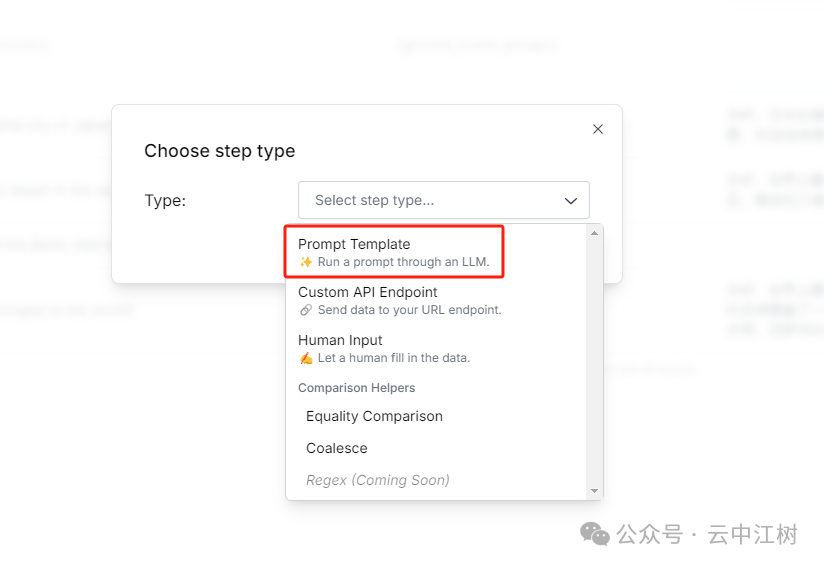Click the Comparison Helpers group header
The height and width of the screenshot is (567, 824).
(x=356, y=388)
